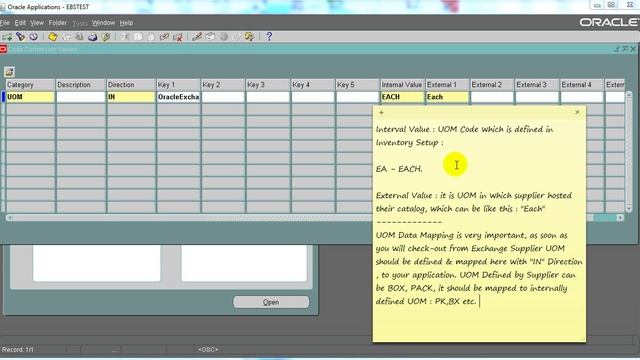Open folder icon above the Category column
This screenshot has height=360, width=640.
tap(9, 72)
